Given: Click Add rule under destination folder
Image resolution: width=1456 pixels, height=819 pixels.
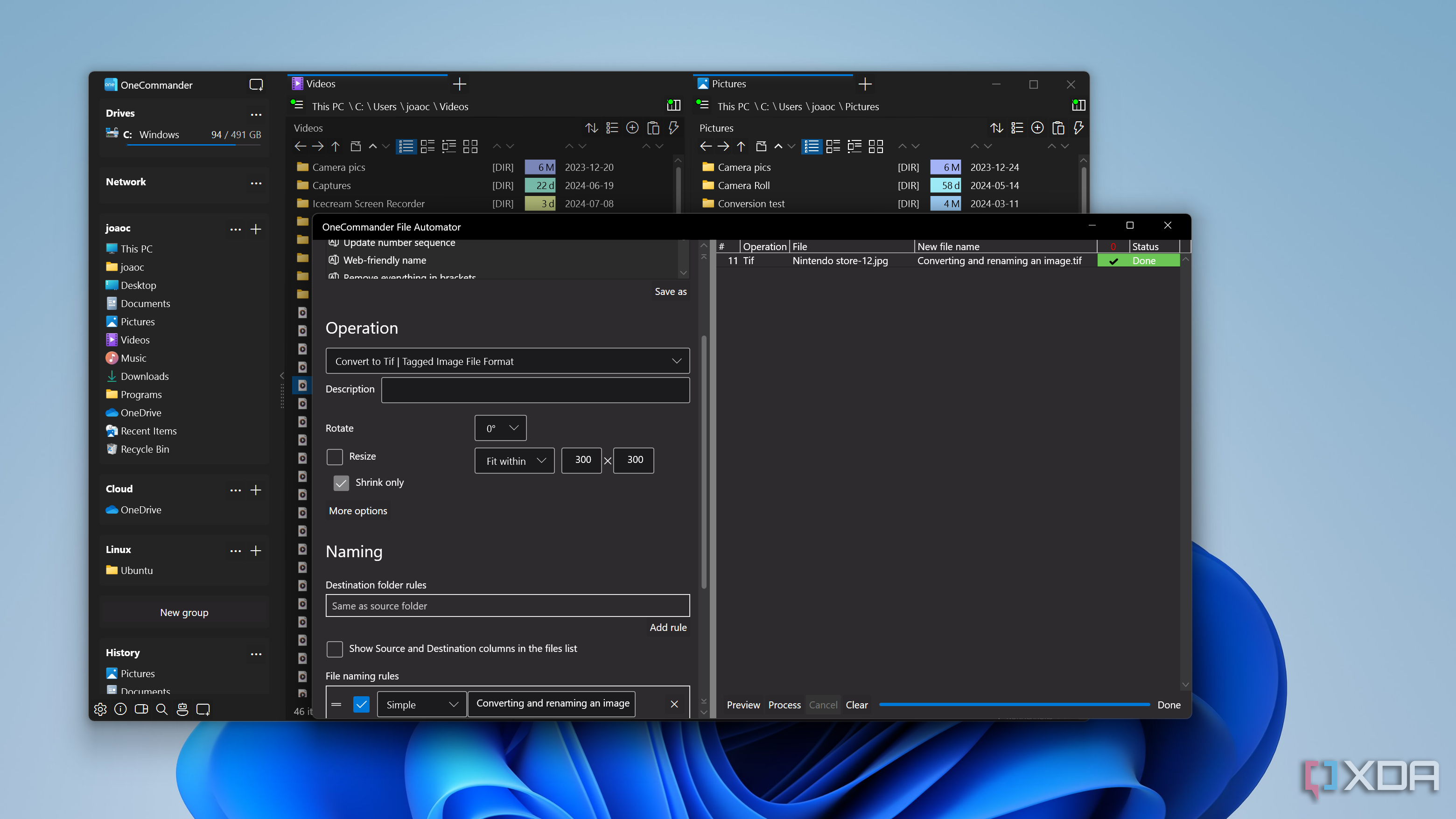Looking at the screenshot, I should (x=668, y=627).
